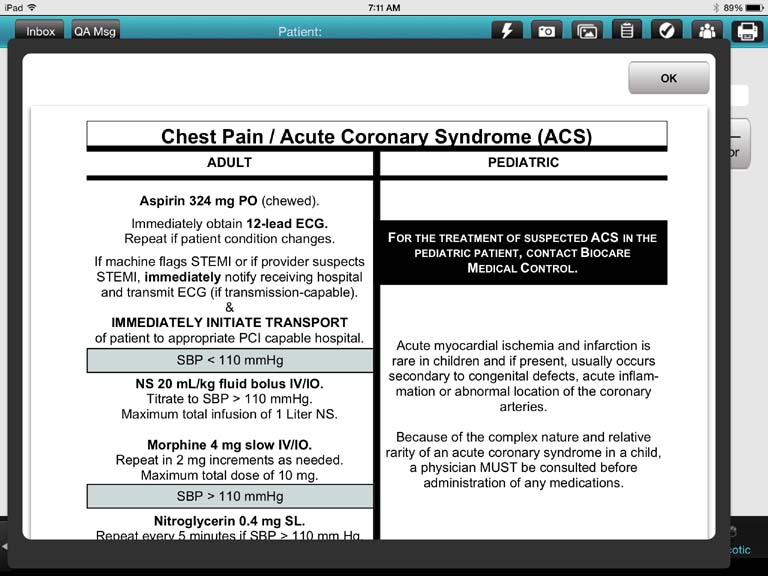Open the QA Msg tab

[95, 30]
